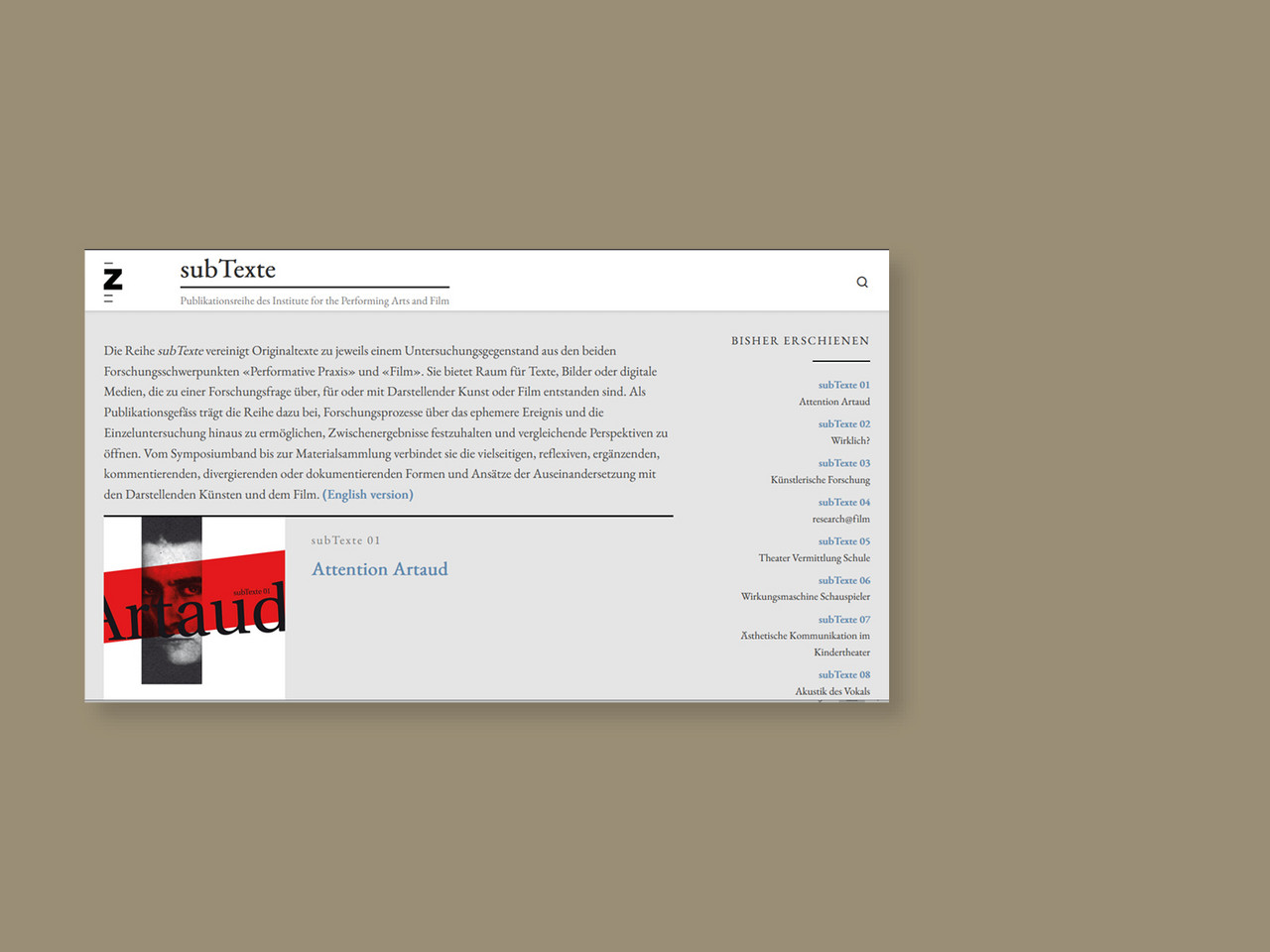Open the Attention Artaud article heading
This screenshot has width=1270, height=952.
pyautogui.click(x=380, y=569)
